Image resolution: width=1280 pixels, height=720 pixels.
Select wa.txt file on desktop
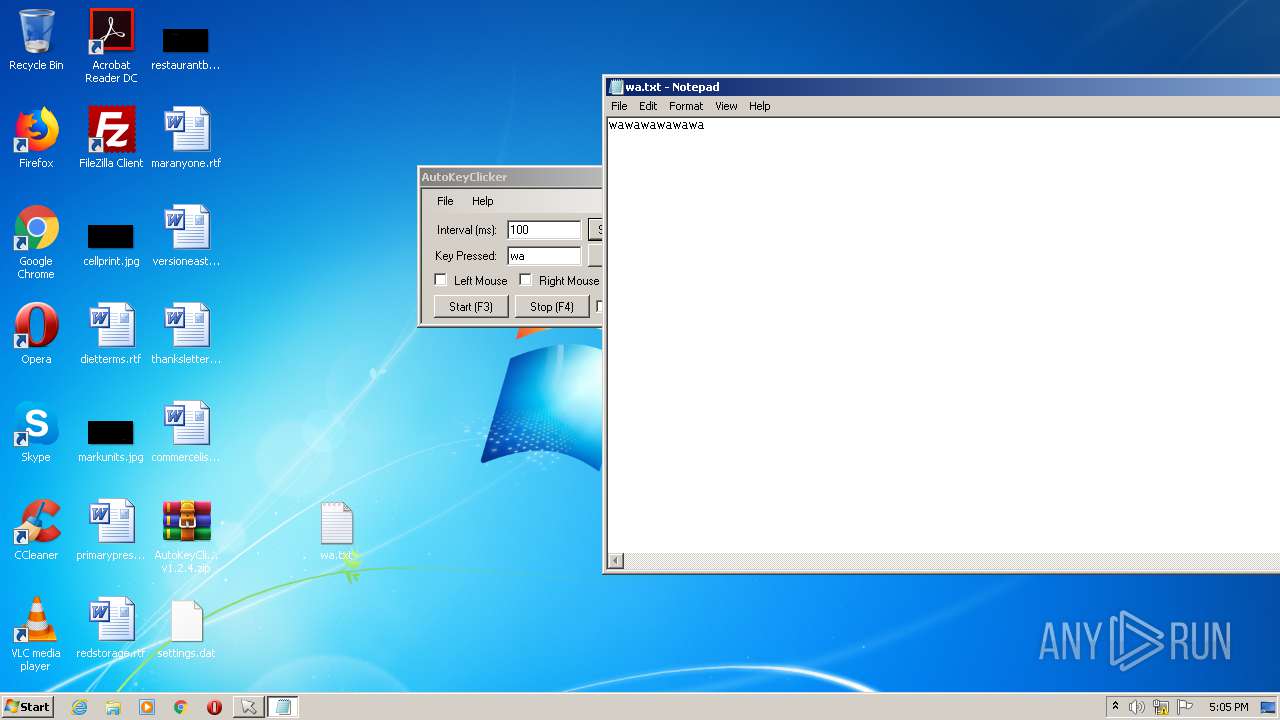pyautogui.click(x=337, y=531)
